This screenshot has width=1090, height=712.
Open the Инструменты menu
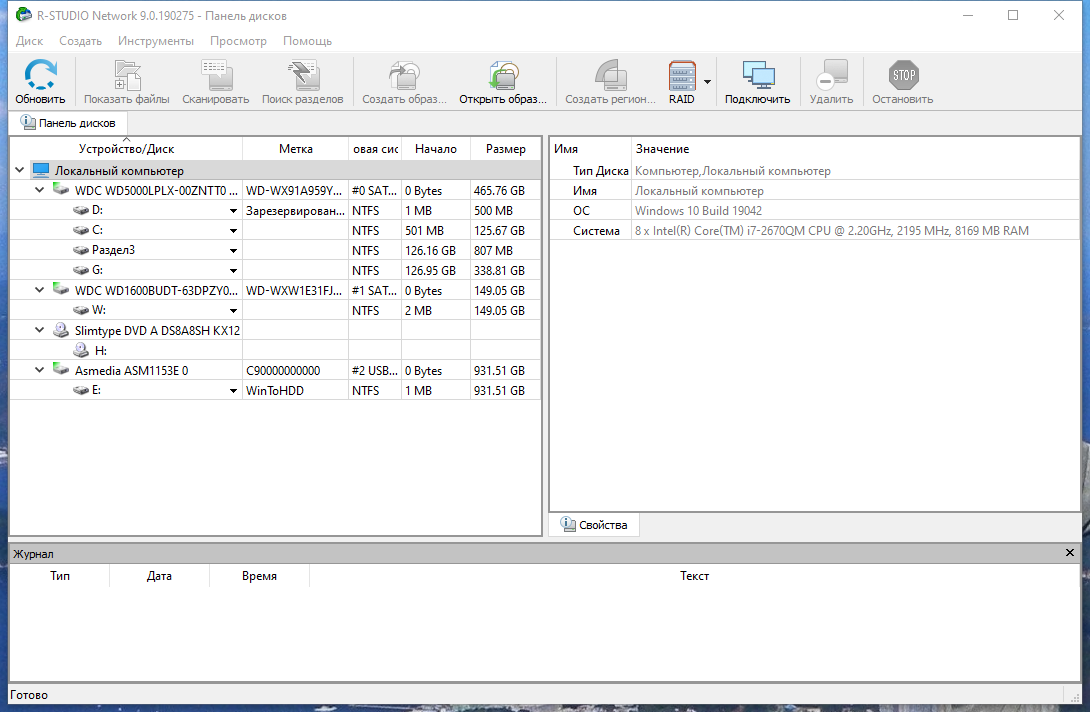pyautogui.click(x=156, y=41)
